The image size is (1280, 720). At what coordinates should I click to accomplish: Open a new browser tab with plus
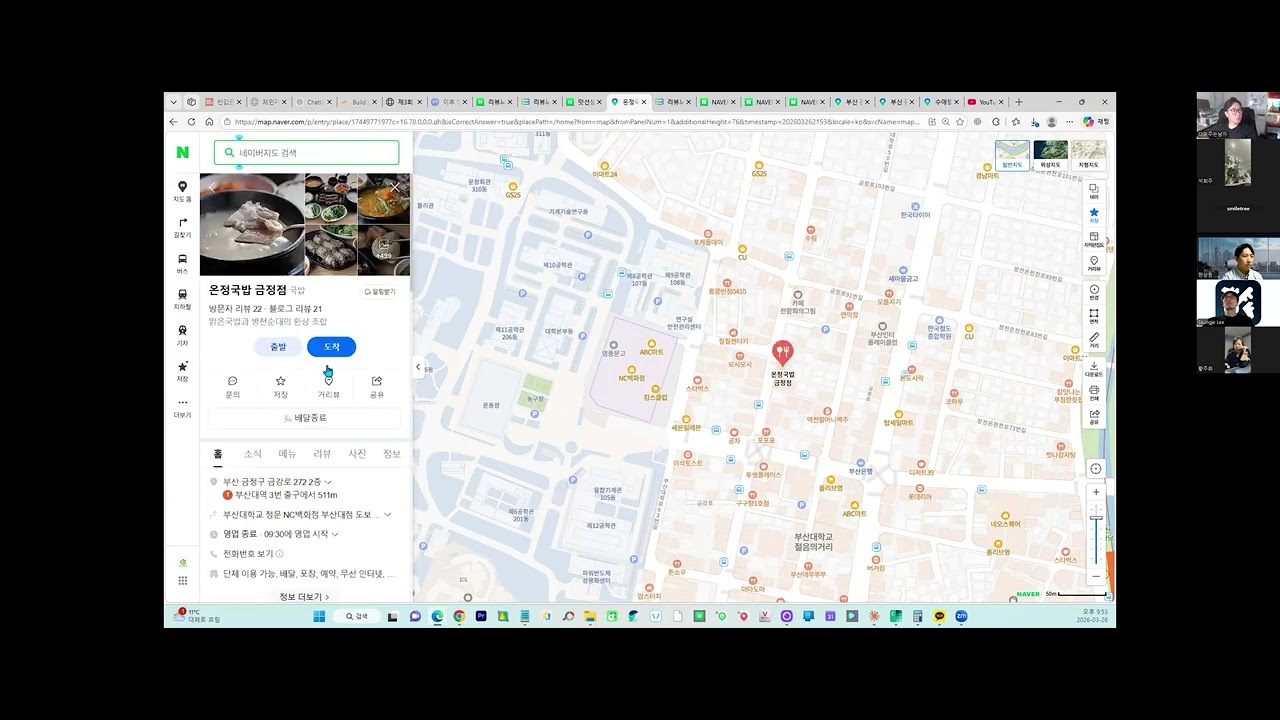tap(1019, 102)
